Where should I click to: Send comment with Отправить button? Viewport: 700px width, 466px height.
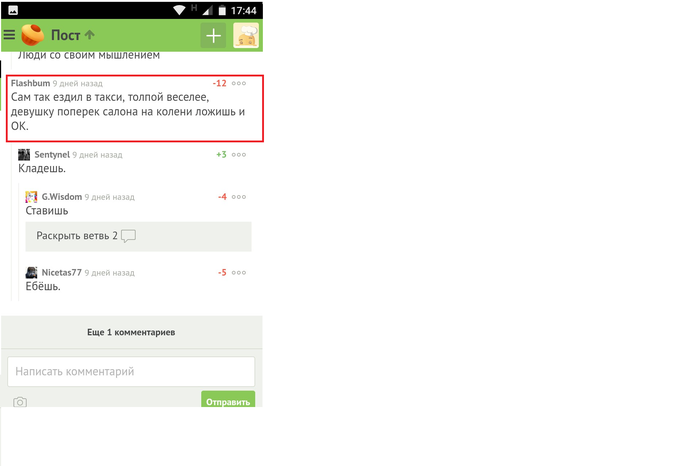pos(228,399)
